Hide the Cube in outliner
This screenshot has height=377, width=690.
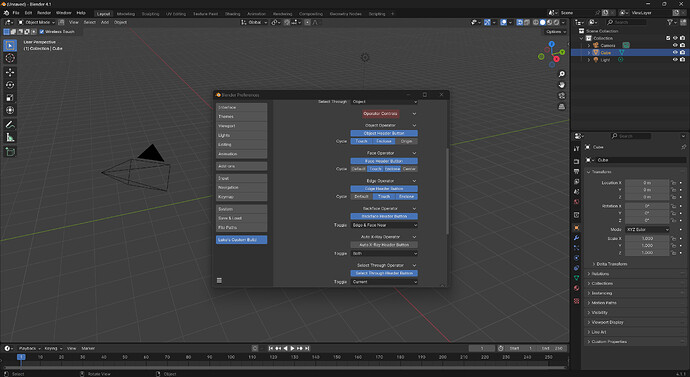pos(675,52)
